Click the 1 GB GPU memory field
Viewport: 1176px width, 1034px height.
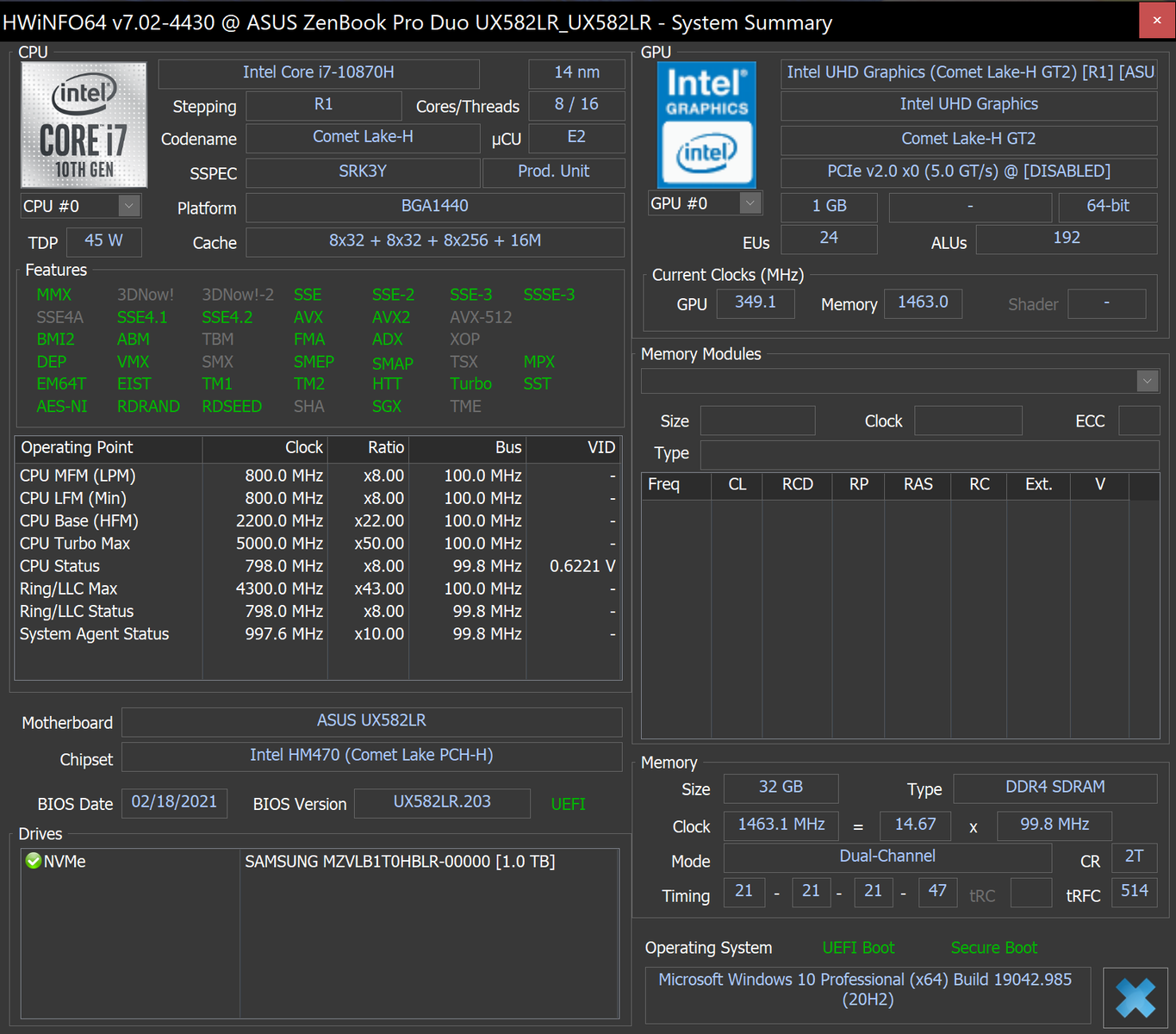(829, 207)
